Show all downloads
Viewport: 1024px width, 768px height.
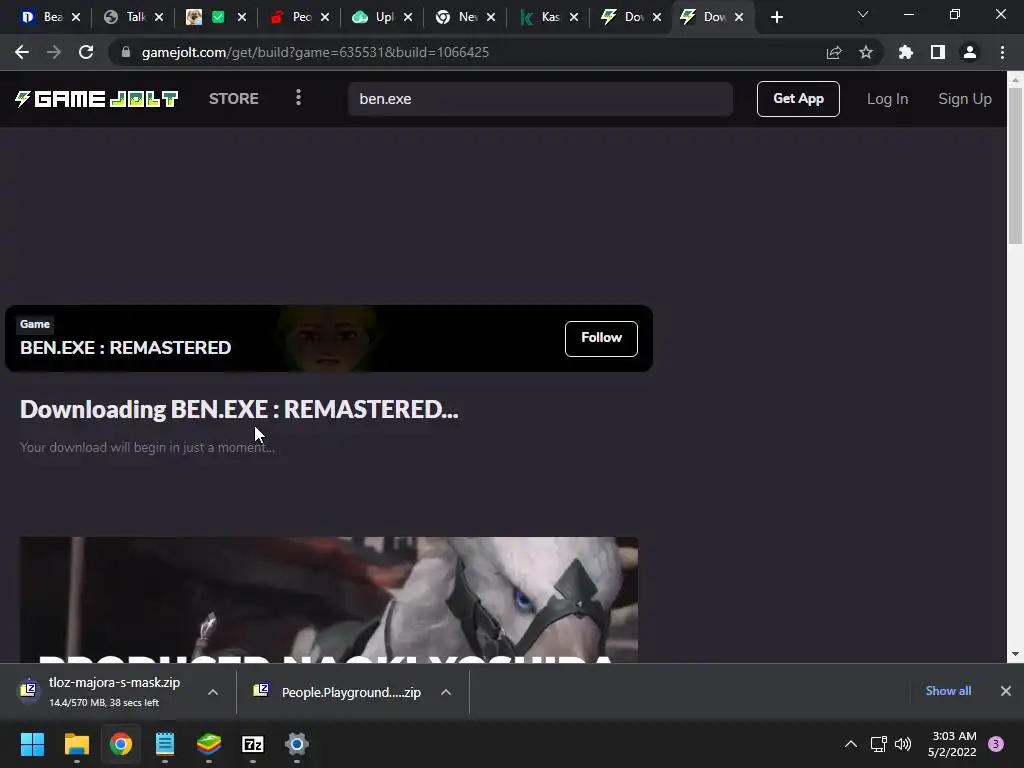pos(948,691)
